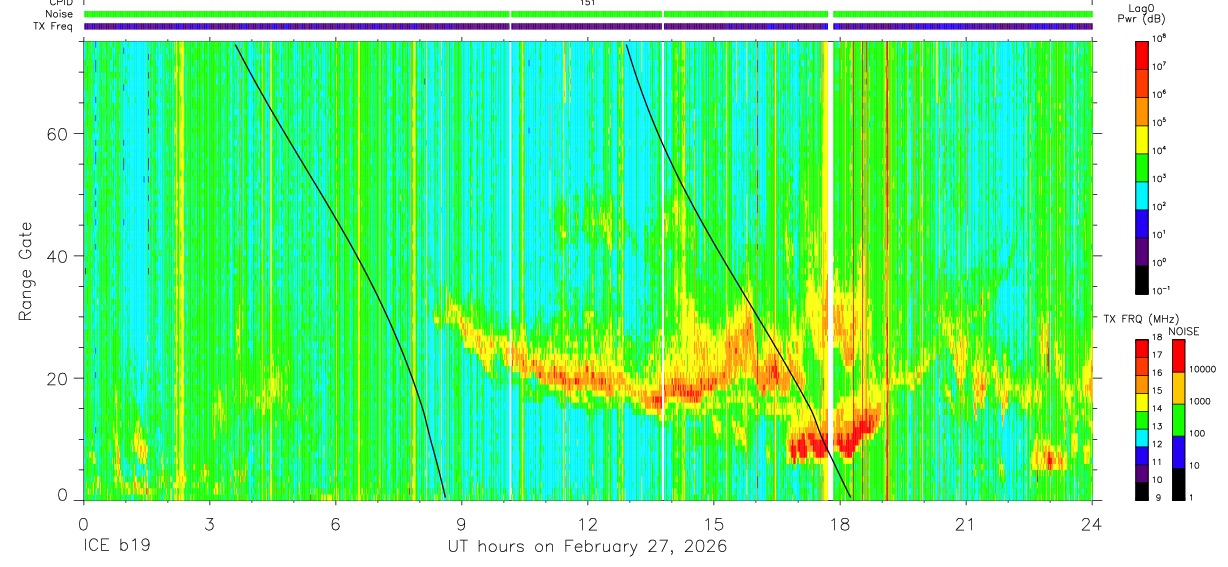Click the Range Gate tick label '40'
This screenshot has height=567, width=1228.
[57, 256]
